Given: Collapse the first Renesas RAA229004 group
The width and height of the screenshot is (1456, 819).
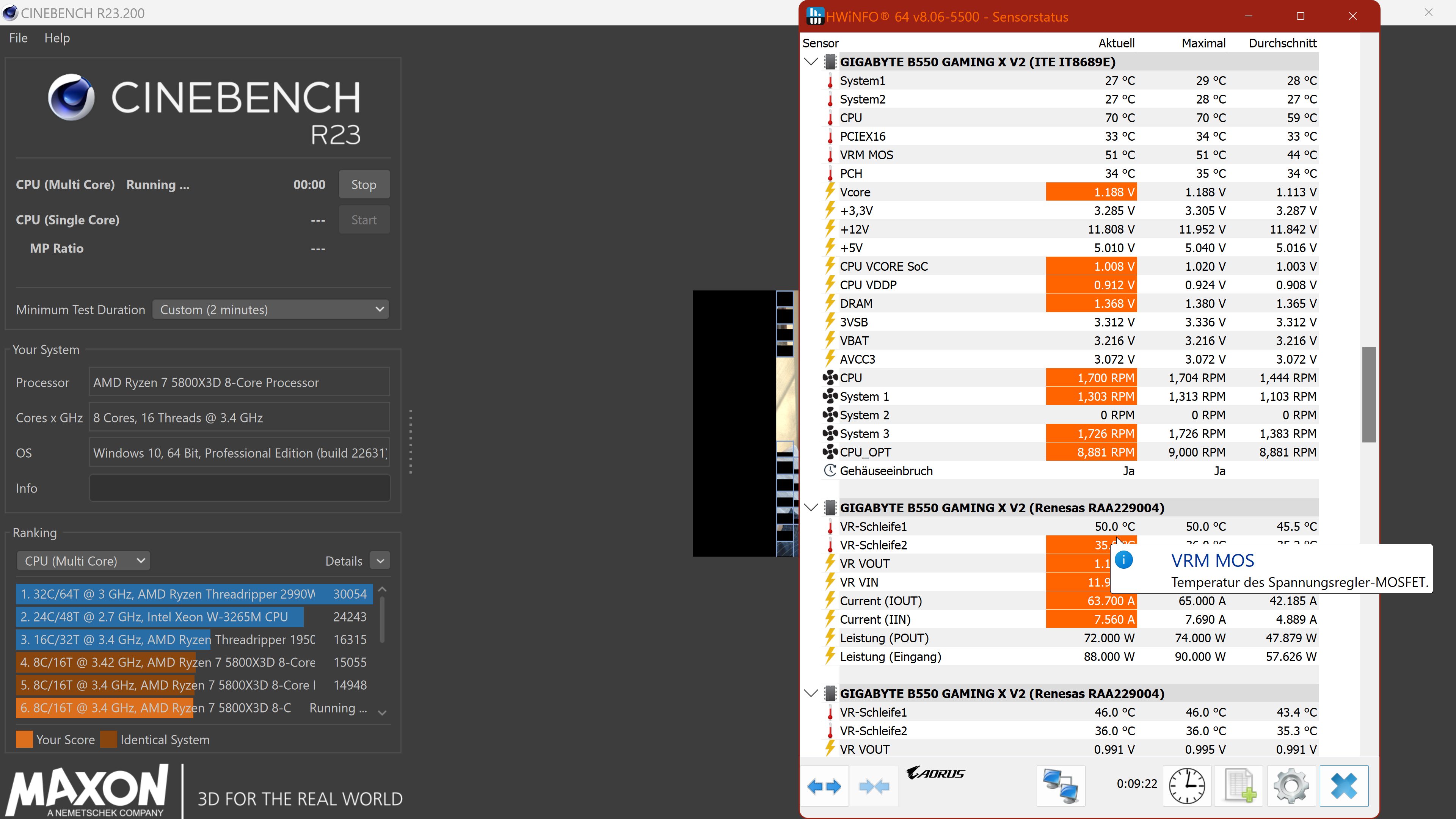Looking at the screenshot, I should click(x=811, y=508).
